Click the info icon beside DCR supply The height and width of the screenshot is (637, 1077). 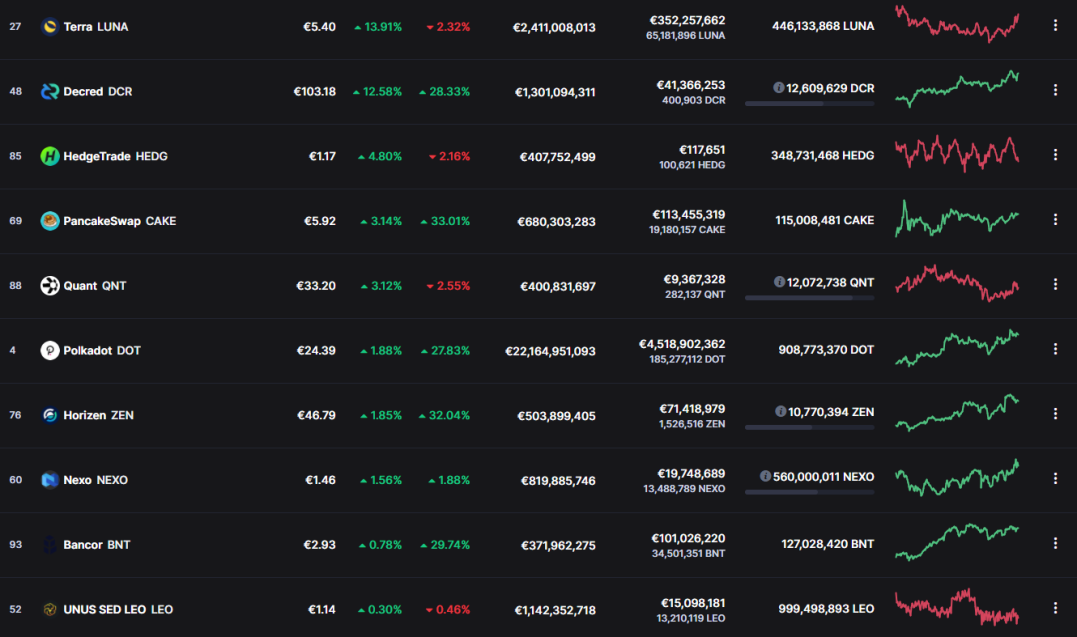pos(778,87)
